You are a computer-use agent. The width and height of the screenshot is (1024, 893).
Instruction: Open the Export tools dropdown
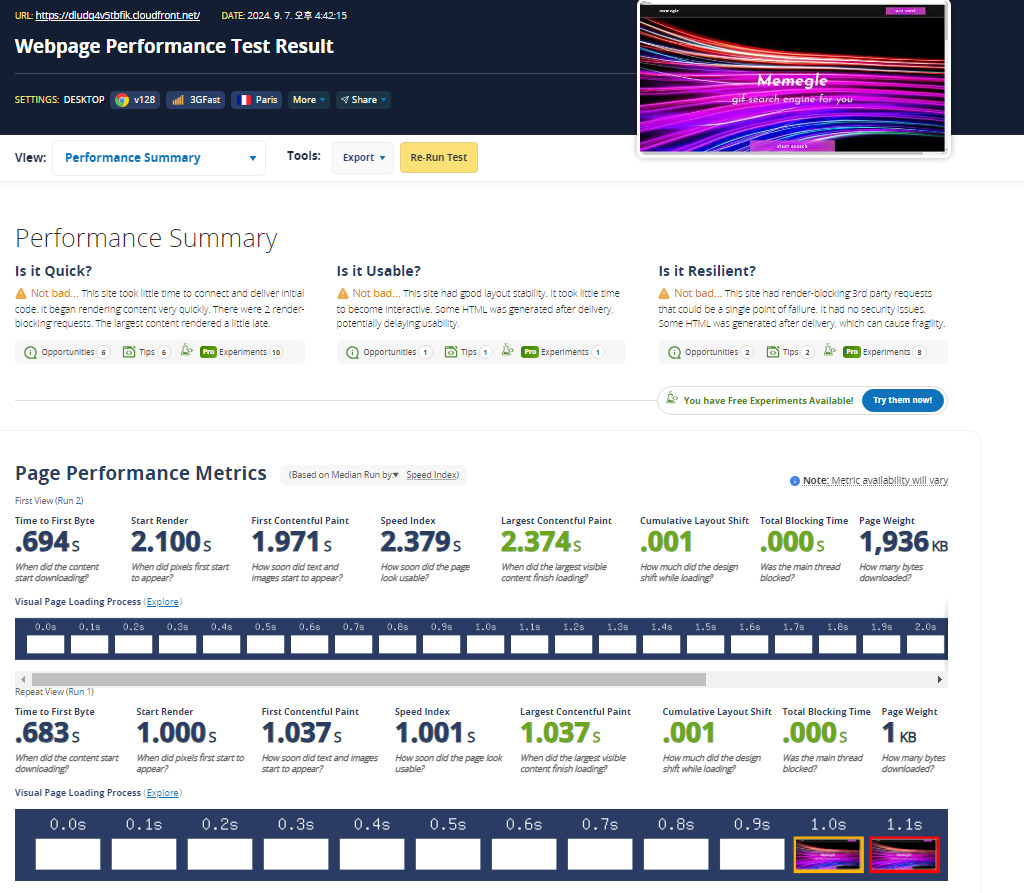point(363,157)
